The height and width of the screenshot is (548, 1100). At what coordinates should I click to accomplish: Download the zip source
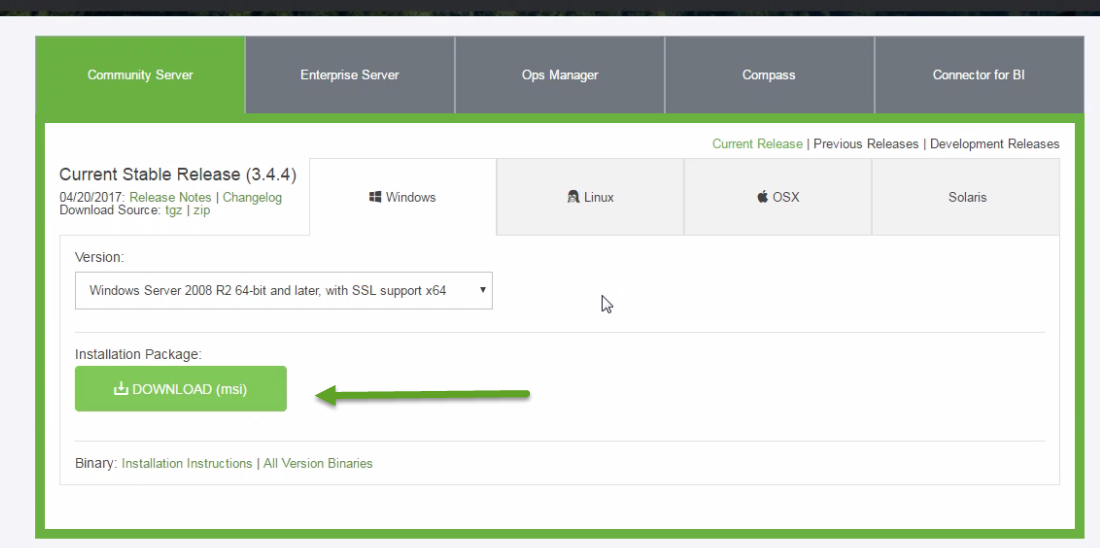click(x=201, y=210)
